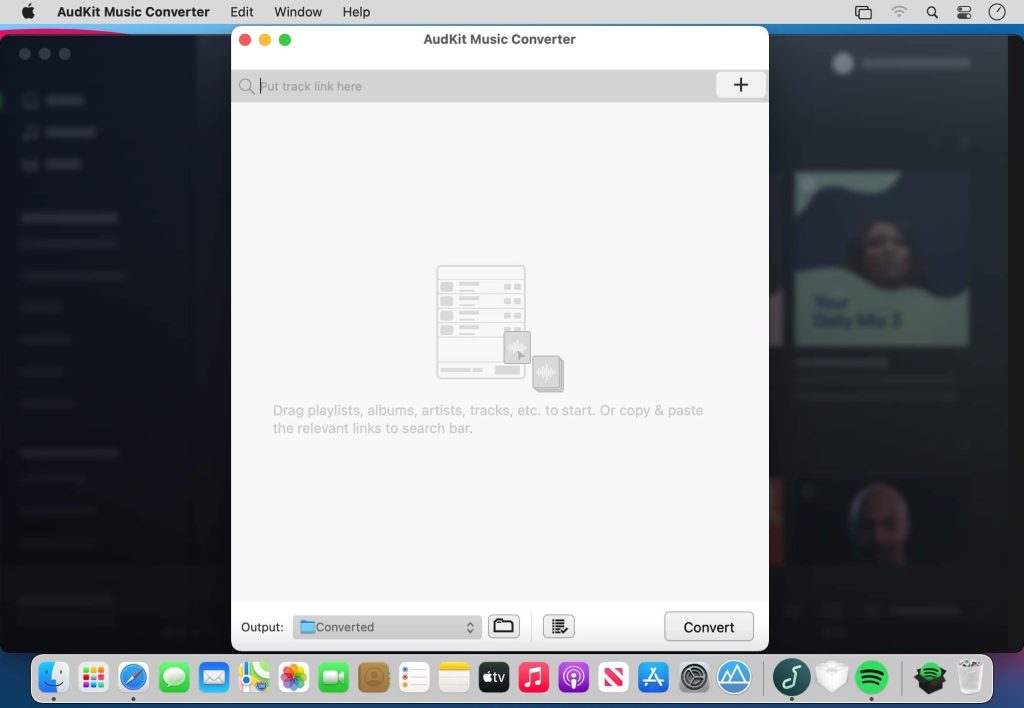Open the converted history list icon

(558, 626)
